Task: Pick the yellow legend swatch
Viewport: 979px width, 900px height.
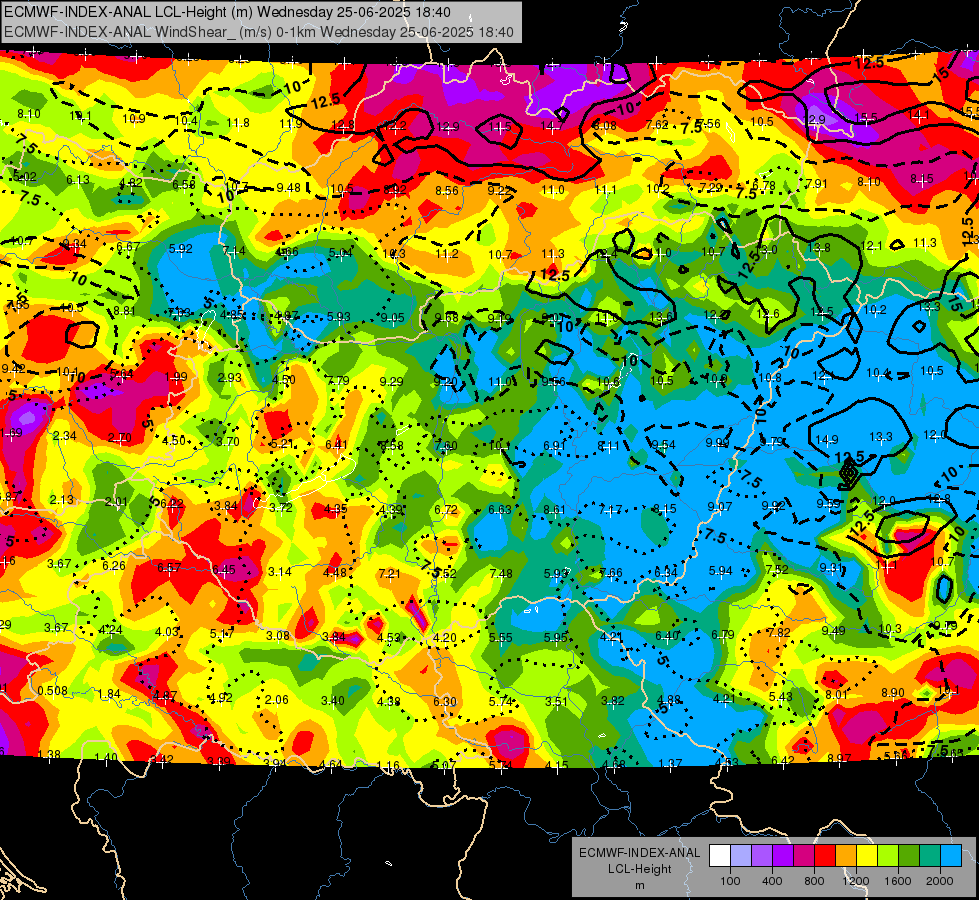Action: 867,855
